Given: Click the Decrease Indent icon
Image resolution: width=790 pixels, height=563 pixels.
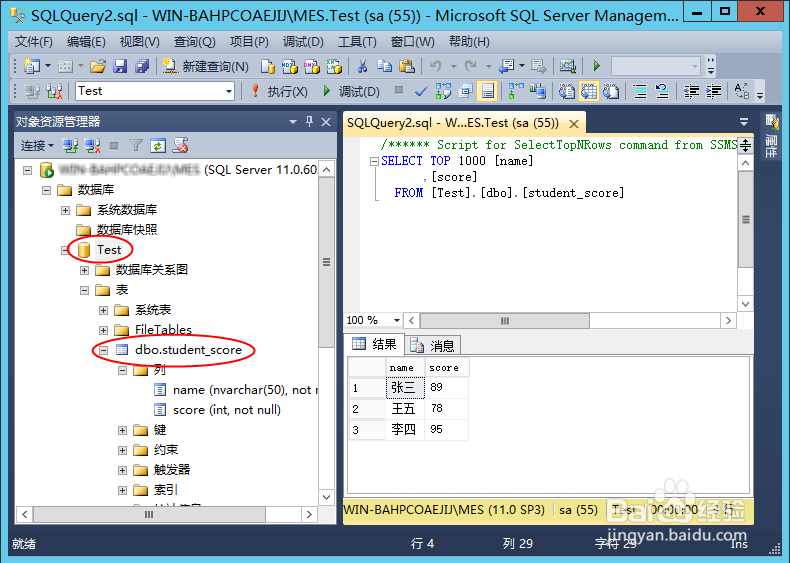Looking at the screenshot, I should (691, 91).
